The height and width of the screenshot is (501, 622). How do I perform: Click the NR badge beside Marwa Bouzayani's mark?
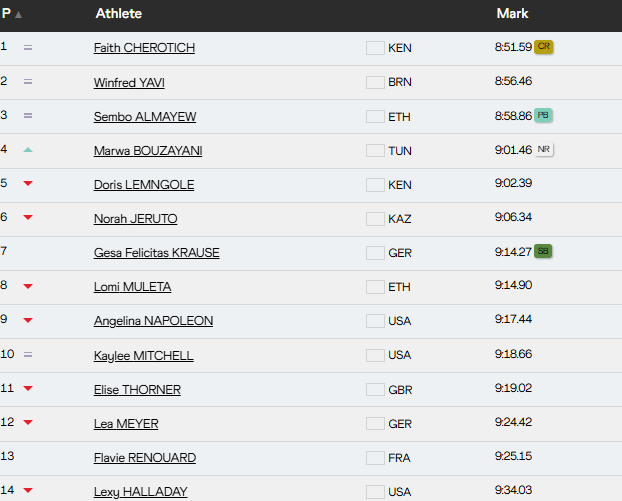(x=544, y=149)
